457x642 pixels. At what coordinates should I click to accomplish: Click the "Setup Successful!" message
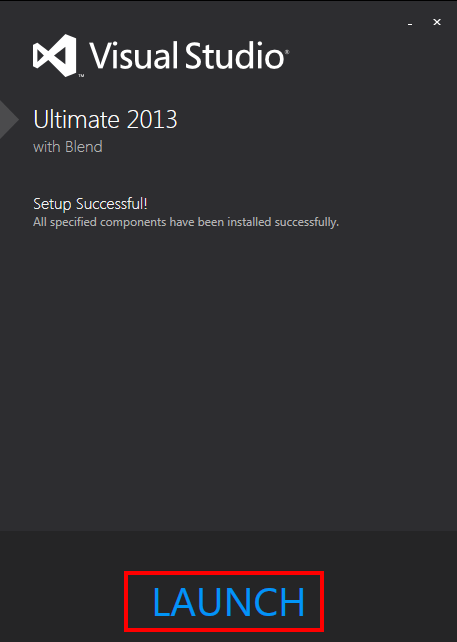pos(90,203)
